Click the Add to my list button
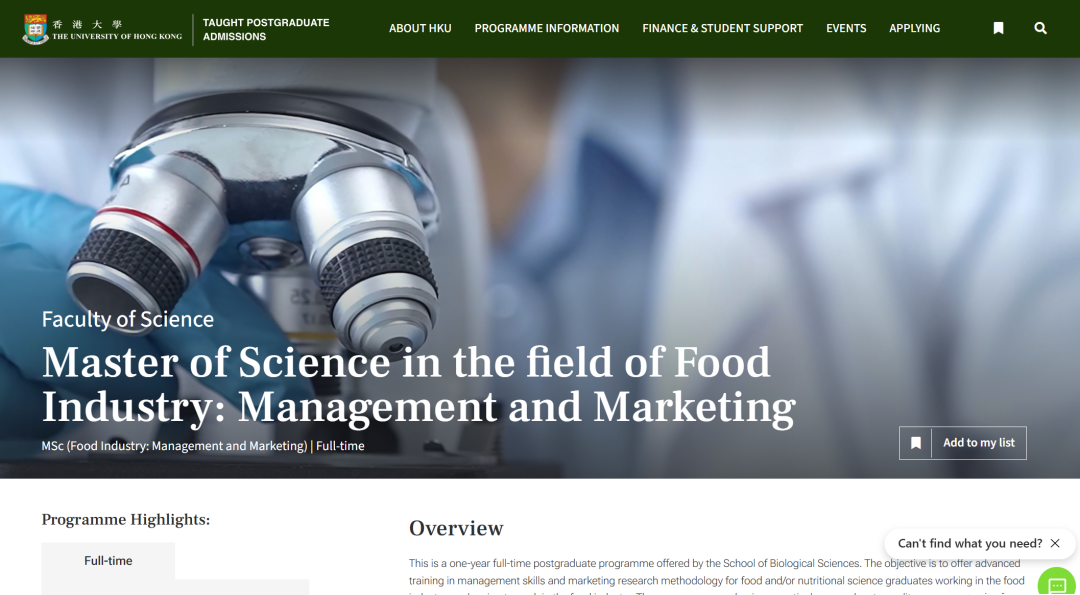The image size is (1080, 595). pos(962,443)
